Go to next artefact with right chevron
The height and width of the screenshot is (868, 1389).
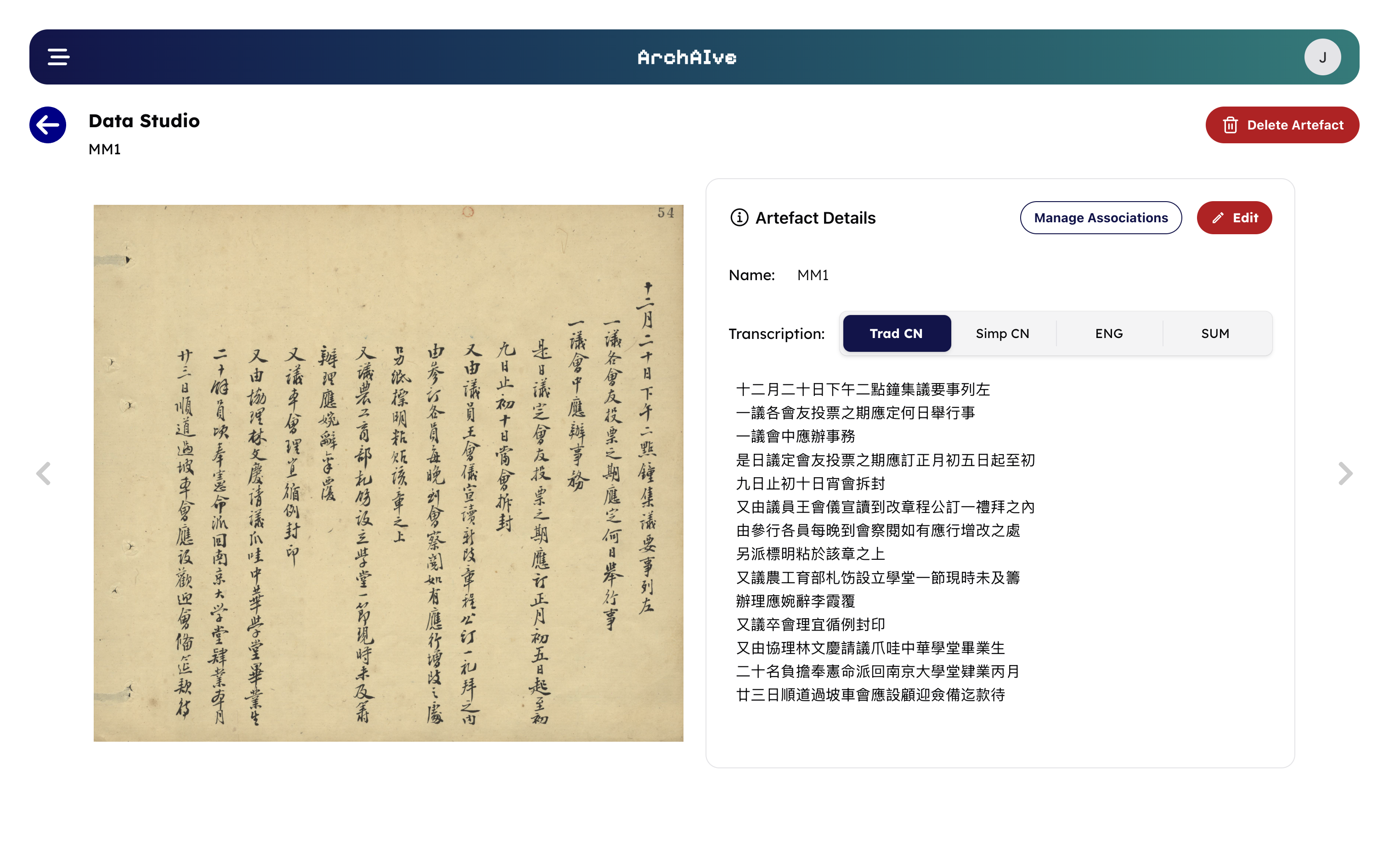click(1345, 473)
